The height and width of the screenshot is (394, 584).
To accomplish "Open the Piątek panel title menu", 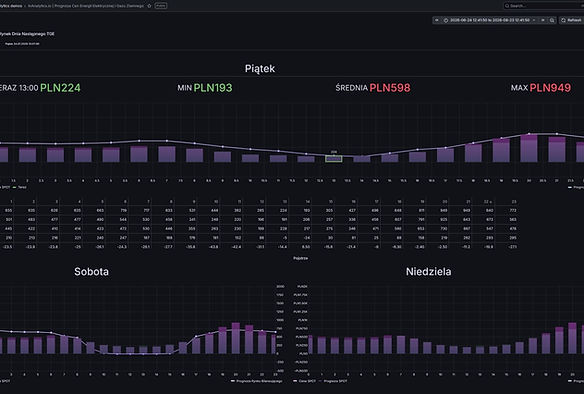I will click(x=260, y=69).
